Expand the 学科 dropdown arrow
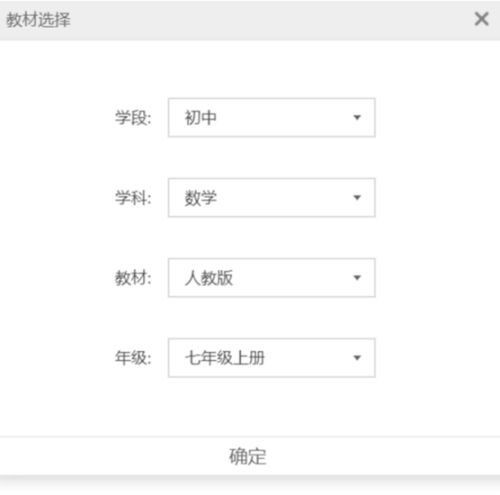The image size is (500, 495). tap(357, 198)
